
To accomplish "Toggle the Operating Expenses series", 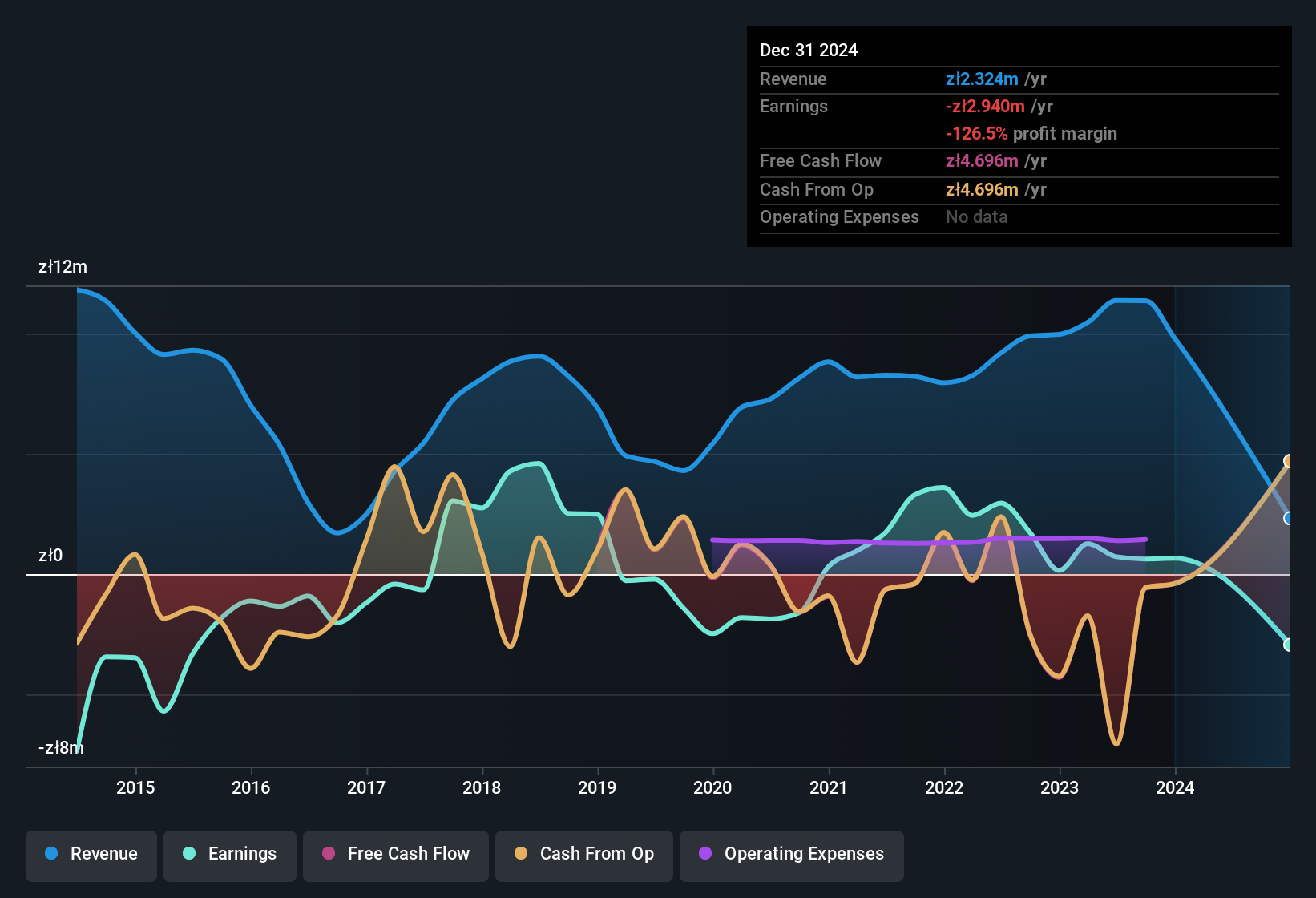I will 792,855.
